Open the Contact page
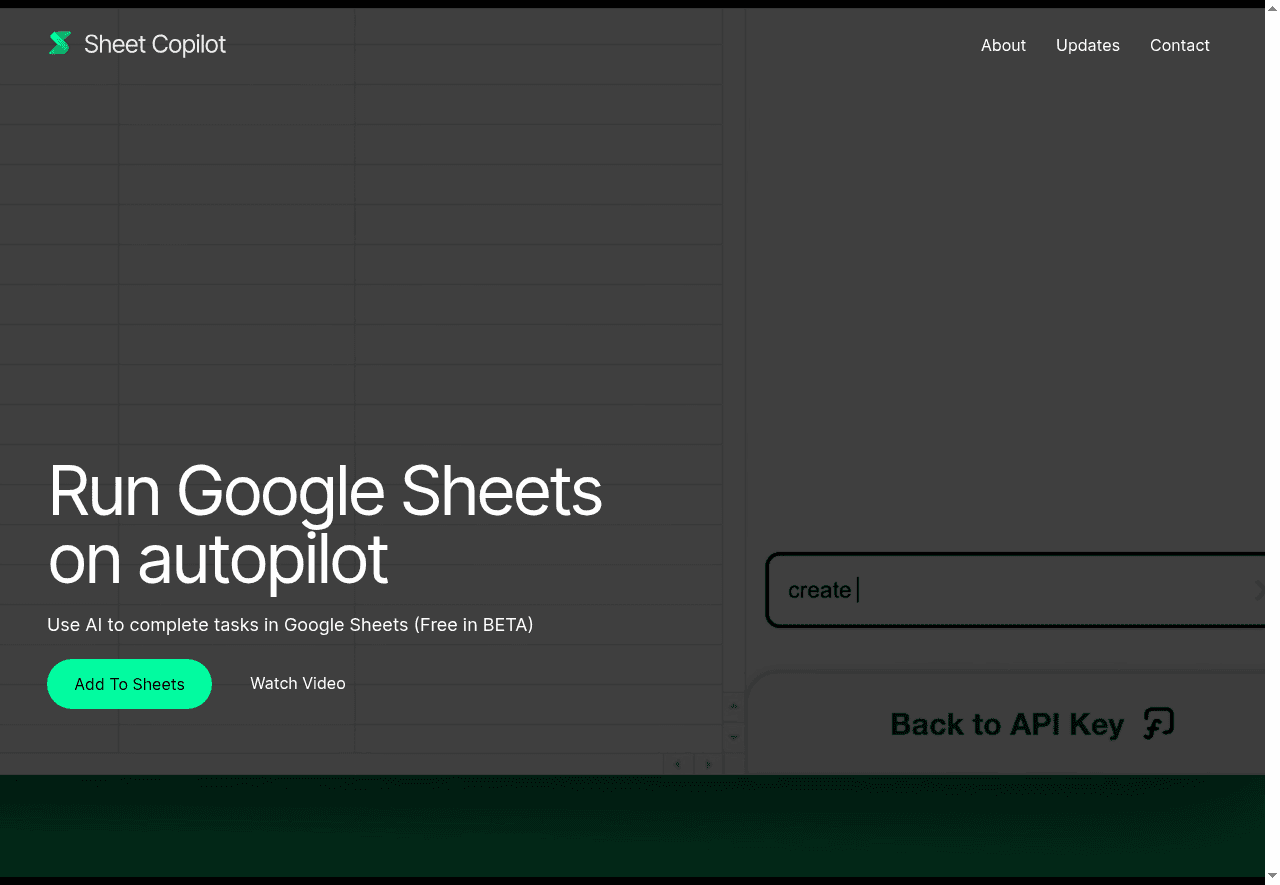1280x885 pixels. 1180,45
